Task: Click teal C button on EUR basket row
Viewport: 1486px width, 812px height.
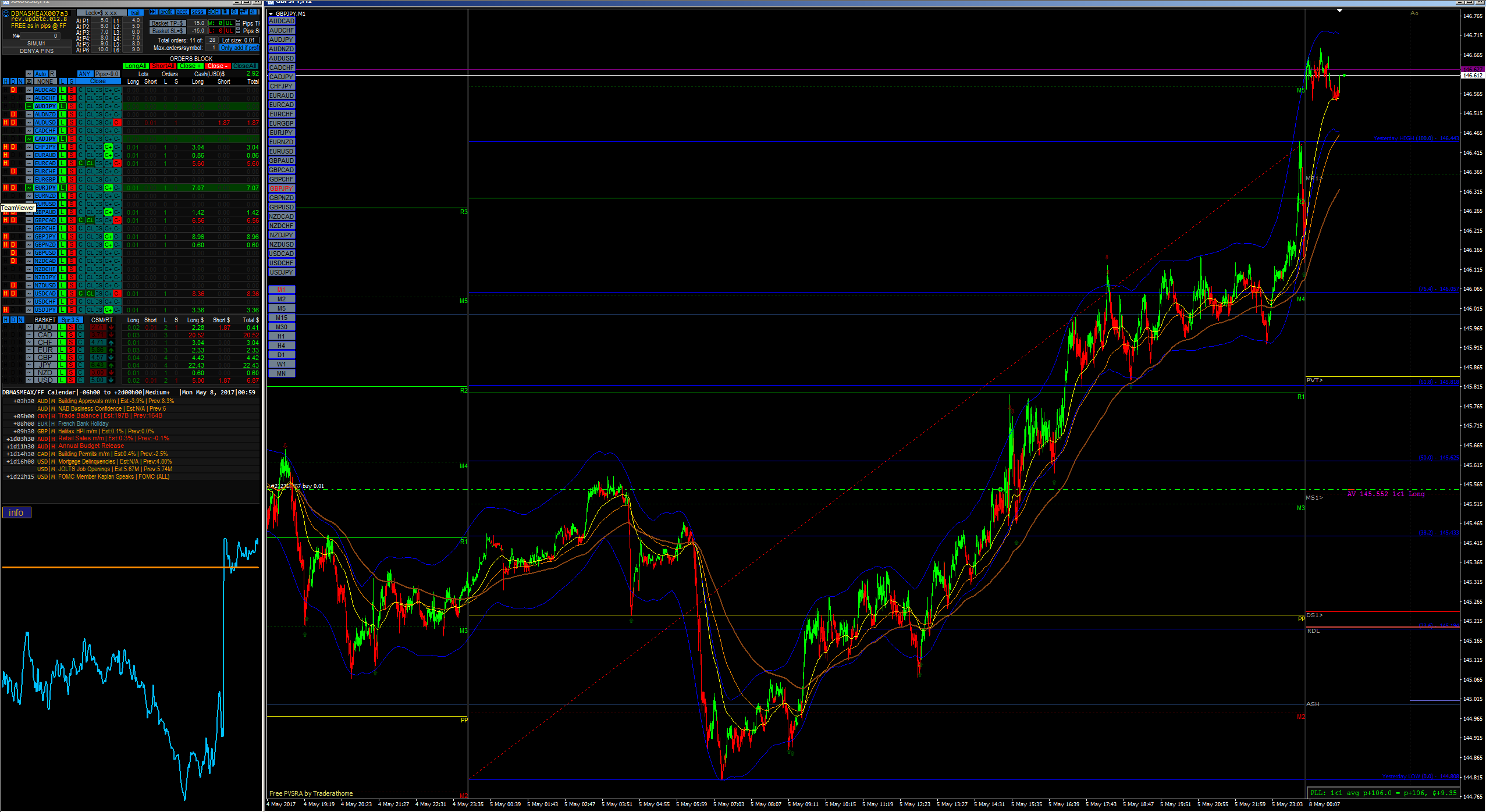Action: (80, 350)
